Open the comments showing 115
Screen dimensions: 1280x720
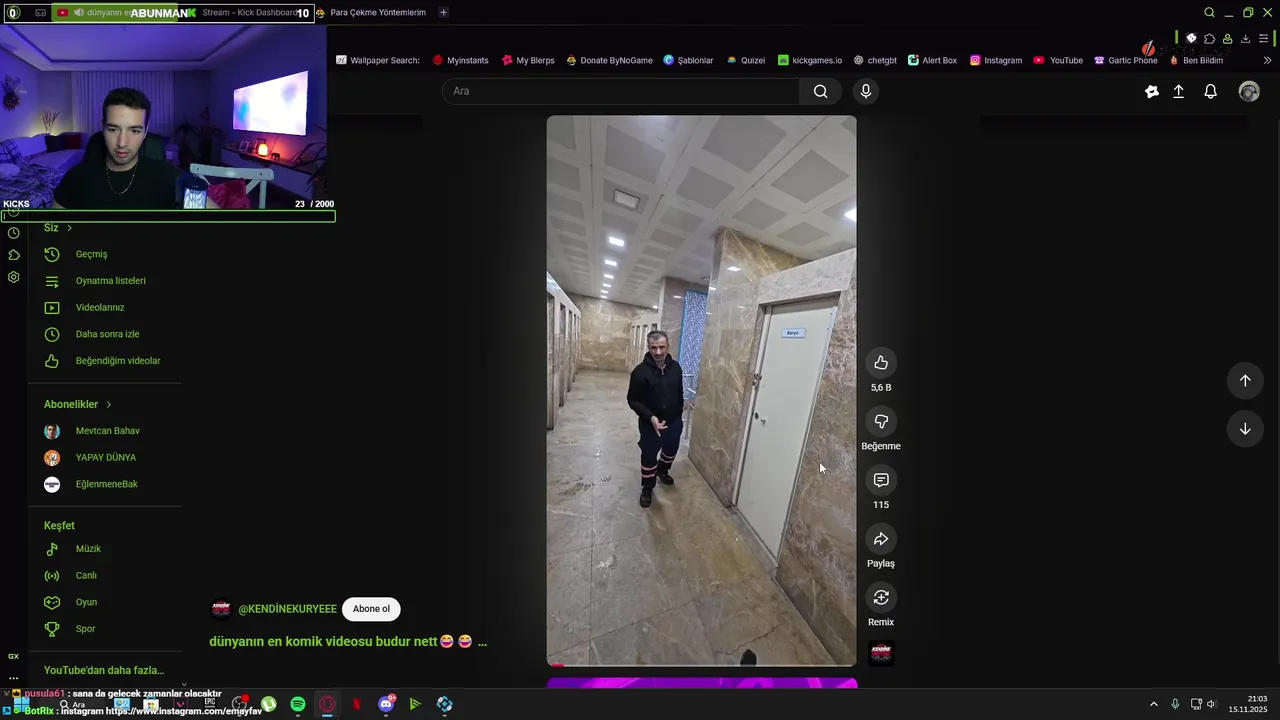(x=881, y=481)
